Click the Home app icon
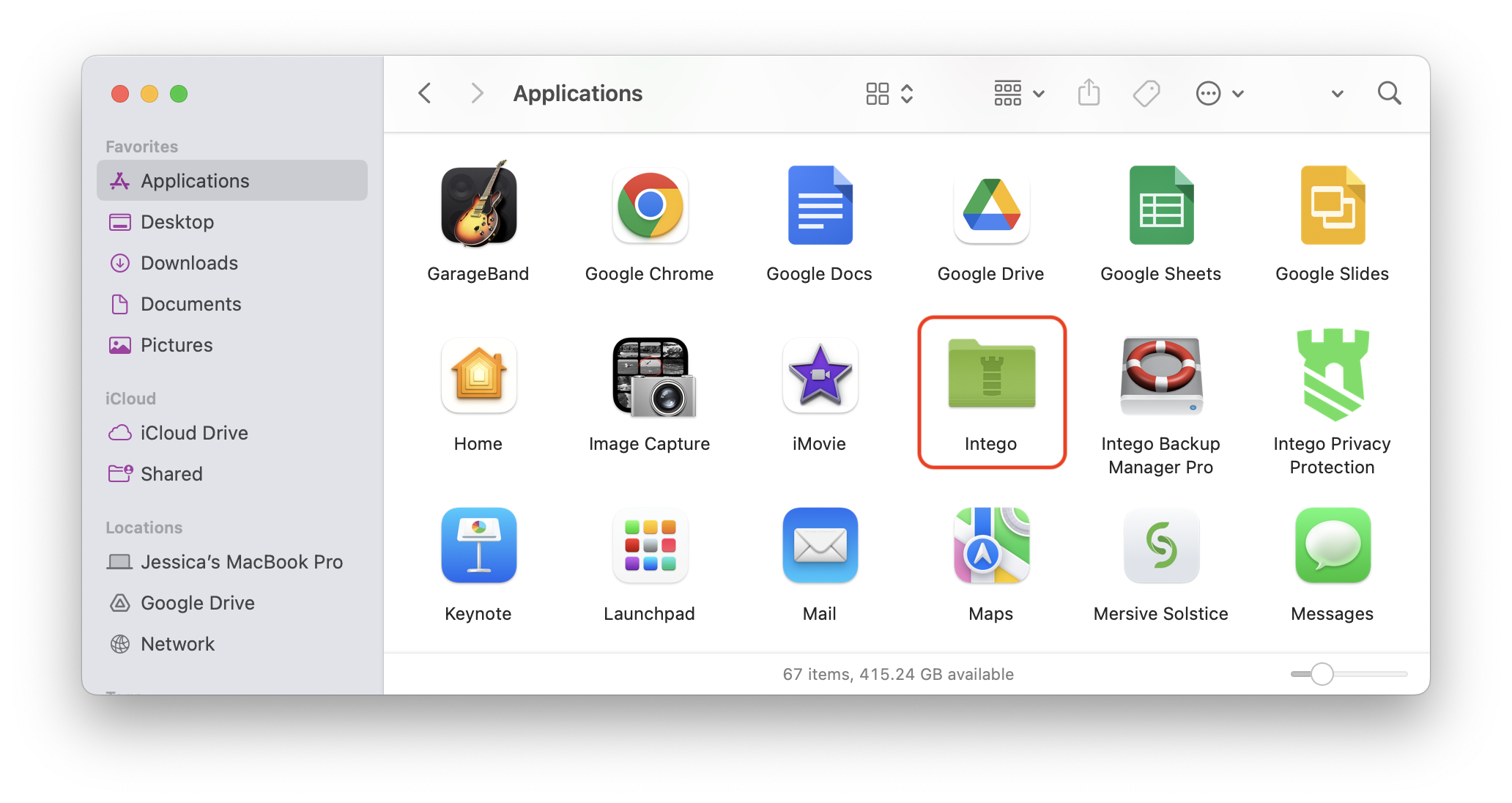The width and height of the screenshot is (1512, 803). coord(478,375)
